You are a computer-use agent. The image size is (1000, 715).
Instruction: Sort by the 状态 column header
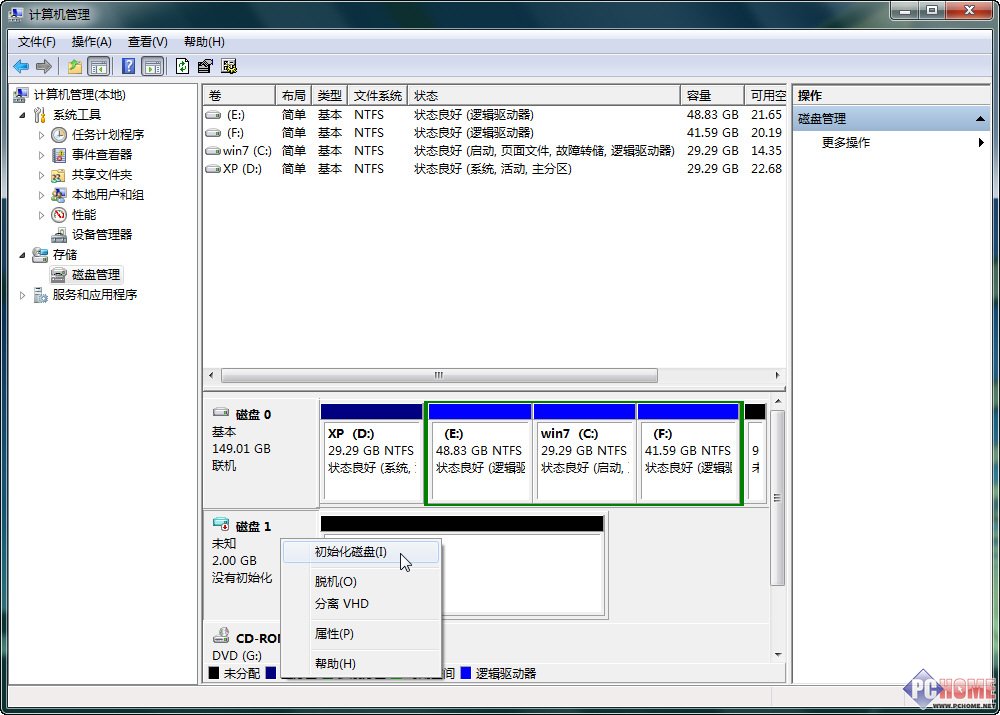pyautogui.click(x=544, y=96)
